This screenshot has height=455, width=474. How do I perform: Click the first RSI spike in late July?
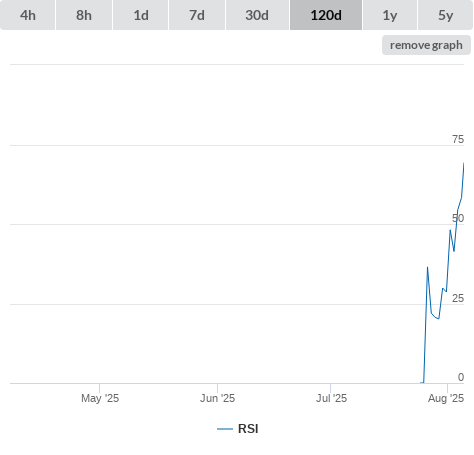427,267
